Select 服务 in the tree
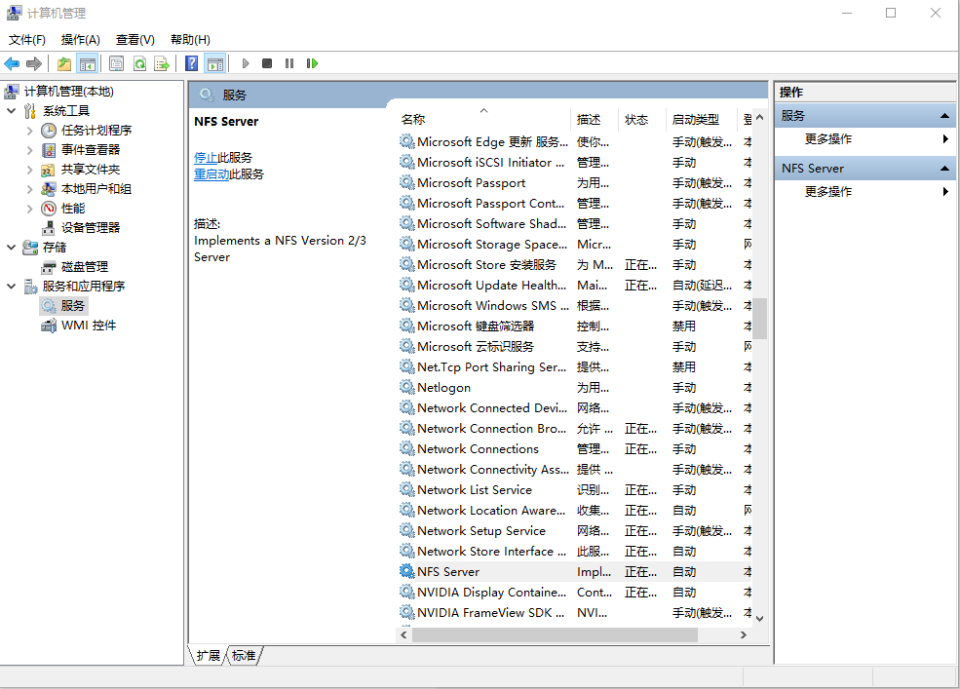The image size is (960, 689). (x=72, y=306)
